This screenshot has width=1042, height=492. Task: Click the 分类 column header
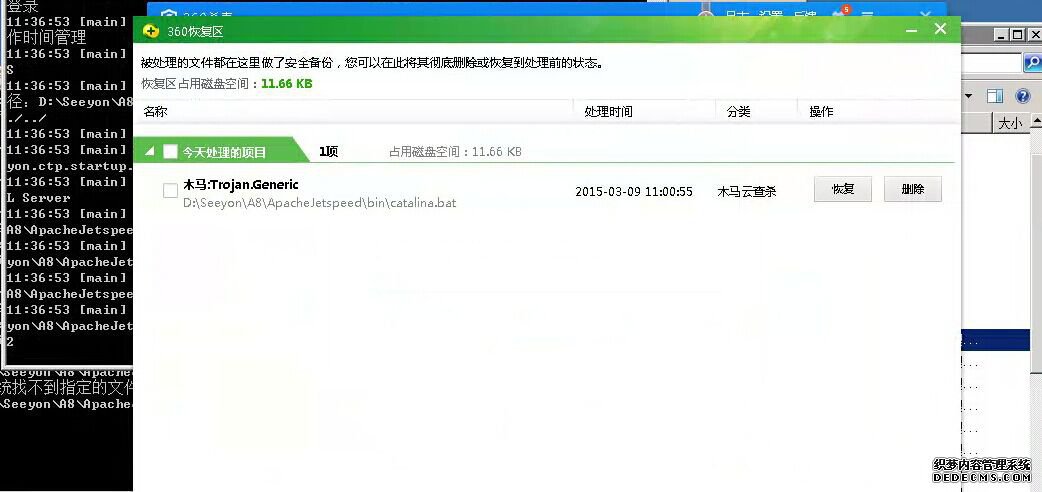point(738,112)
